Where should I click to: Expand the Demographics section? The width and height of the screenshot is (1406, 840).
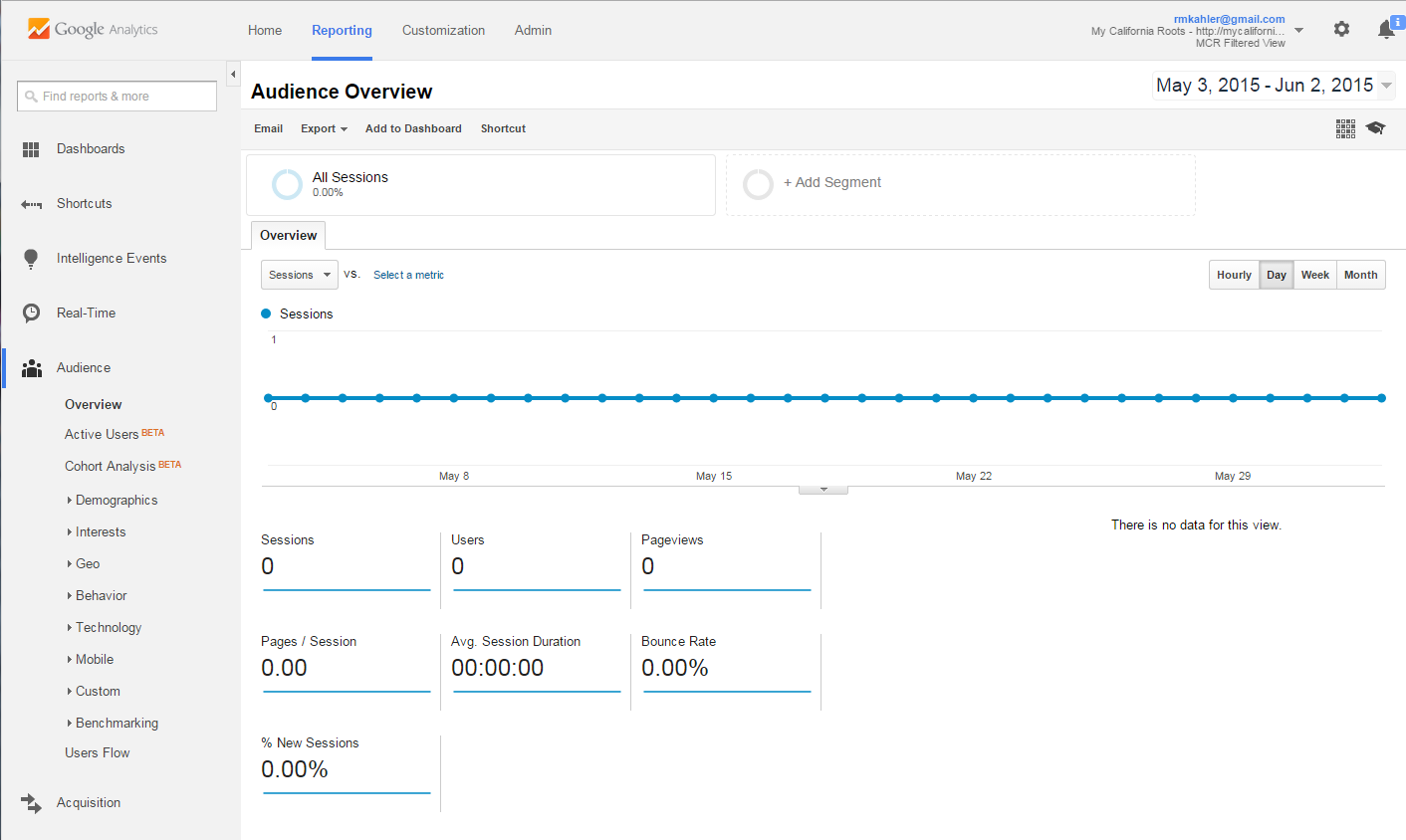(x=113, y=500)
